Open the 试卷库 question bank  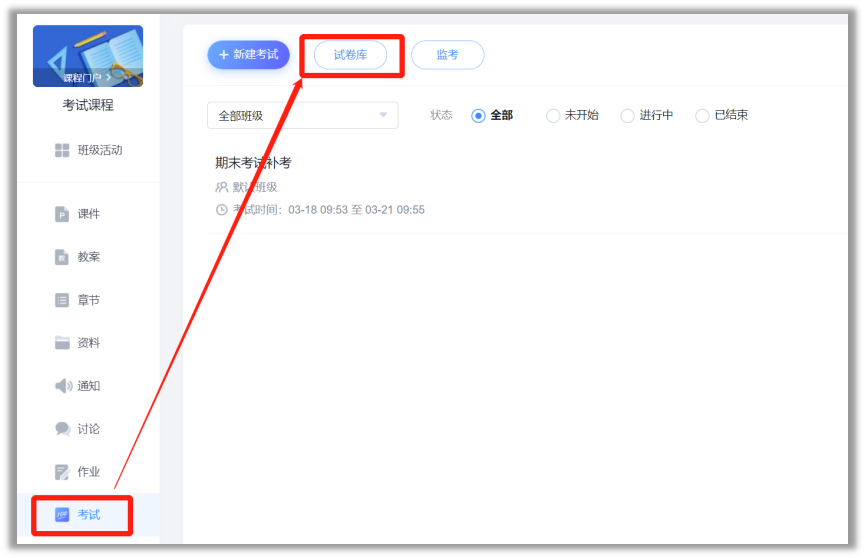tap(350, 55)
